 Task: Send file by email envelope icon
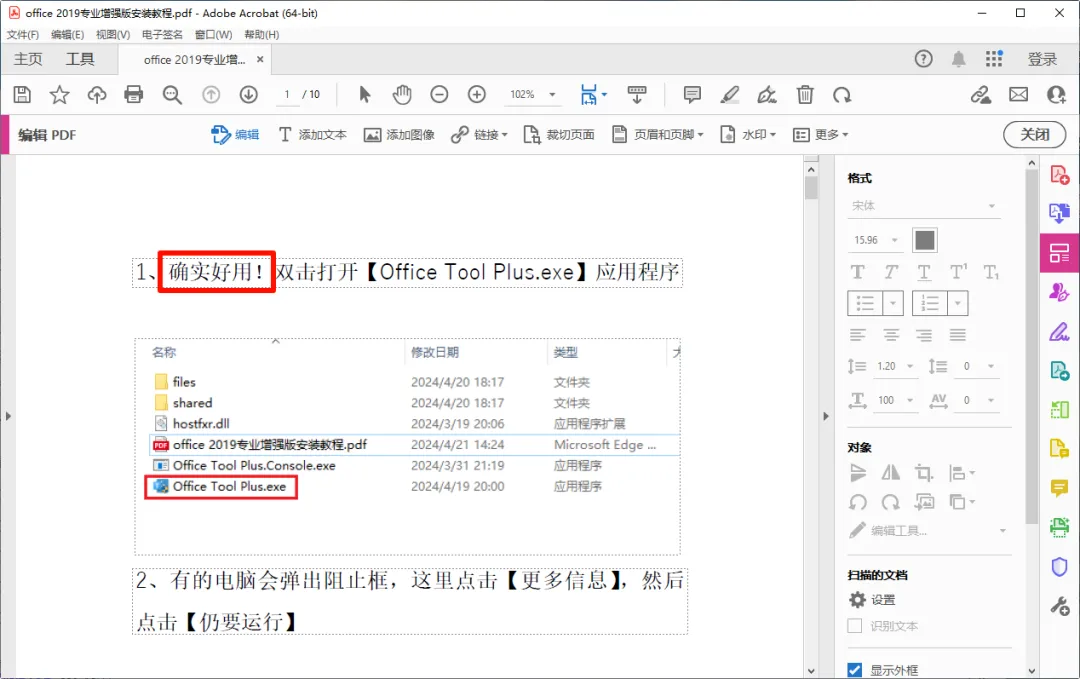(1019, 94)
